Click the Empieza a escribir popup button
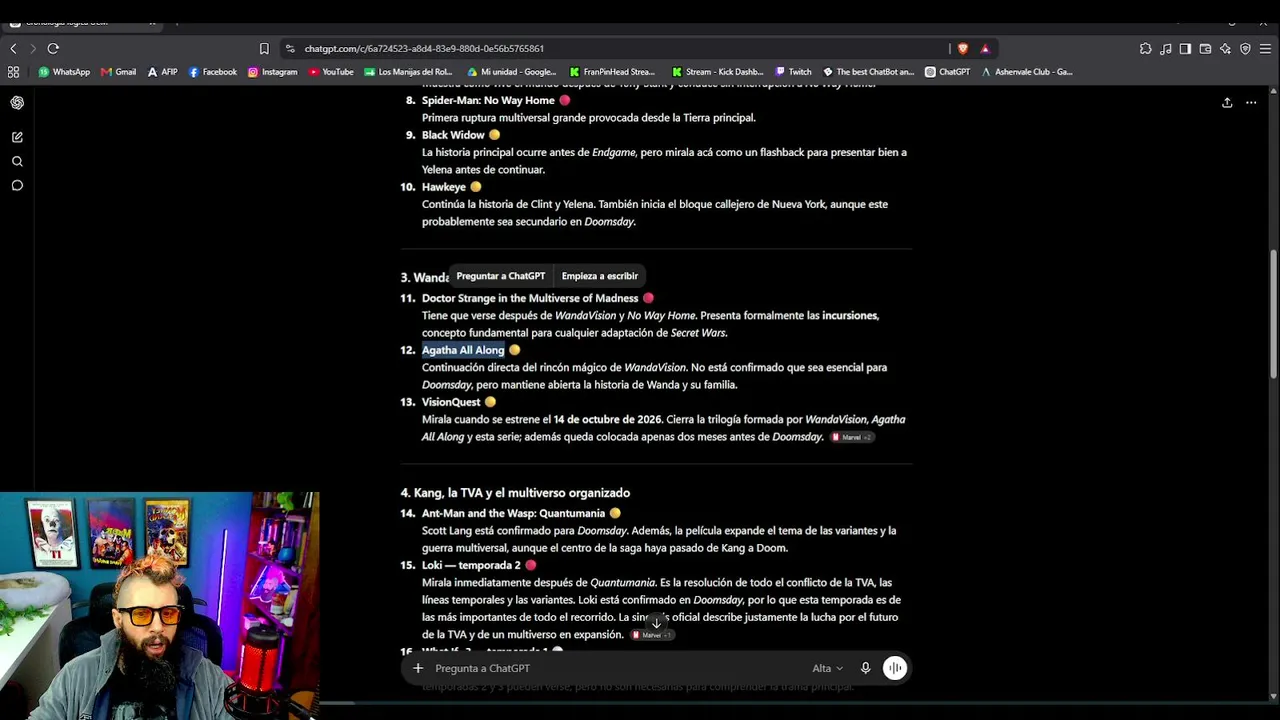 coord(600,276)
